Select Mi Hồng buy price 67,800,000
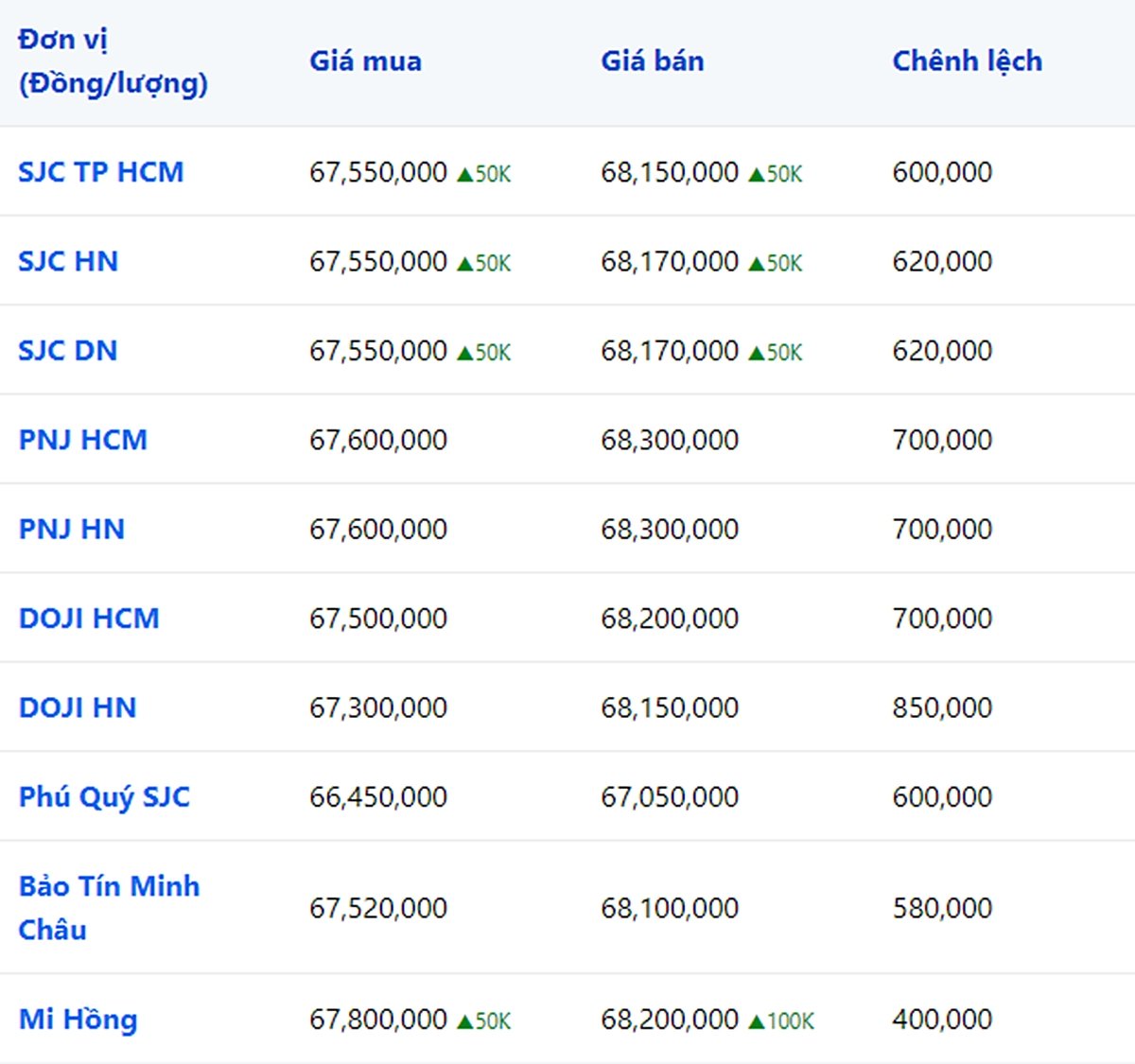1135x1064 pixels. tap(378, 1020)
